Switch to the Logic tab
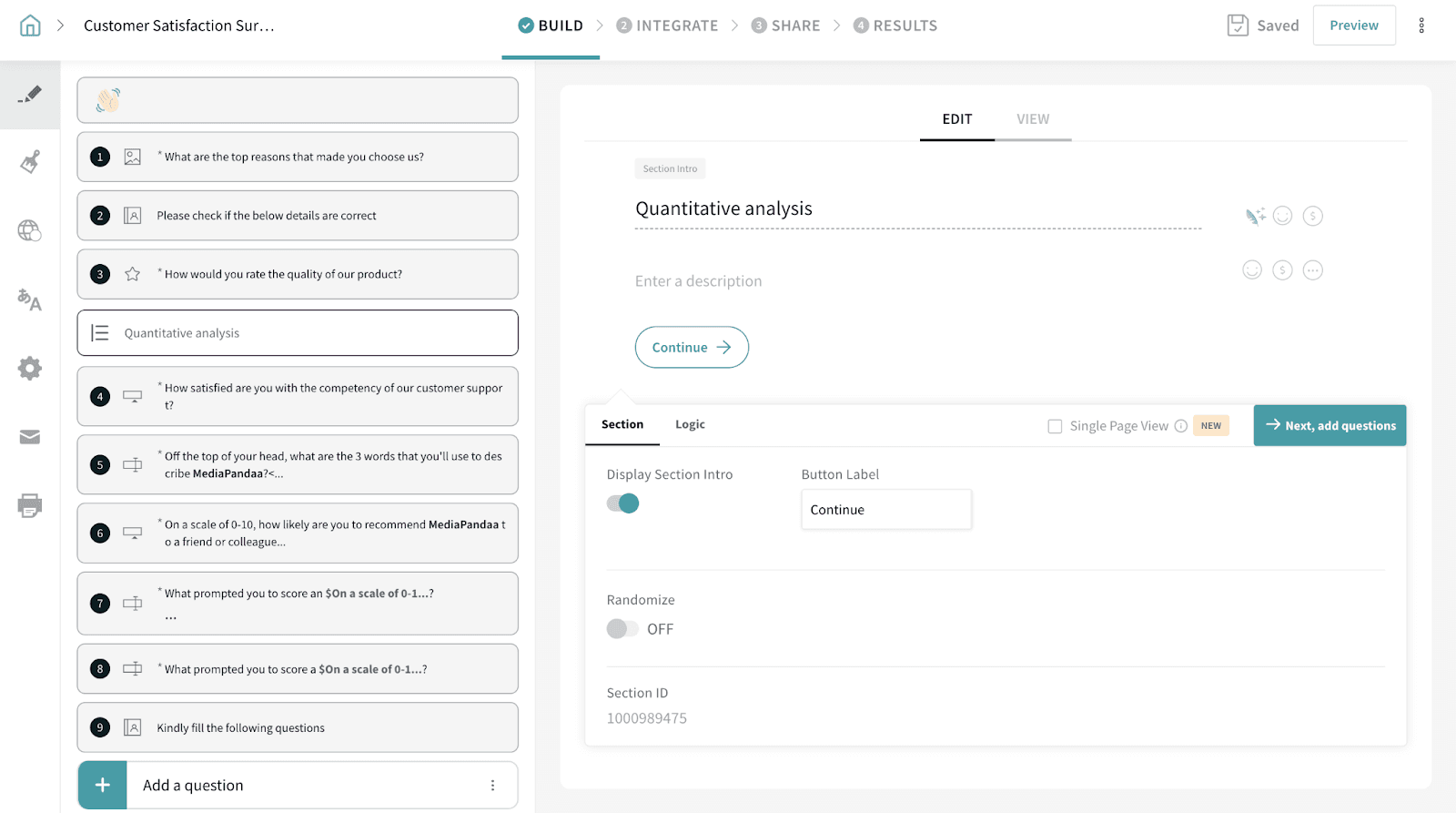This screenshot has width=1456, height=813. click(x=690, y=424)
